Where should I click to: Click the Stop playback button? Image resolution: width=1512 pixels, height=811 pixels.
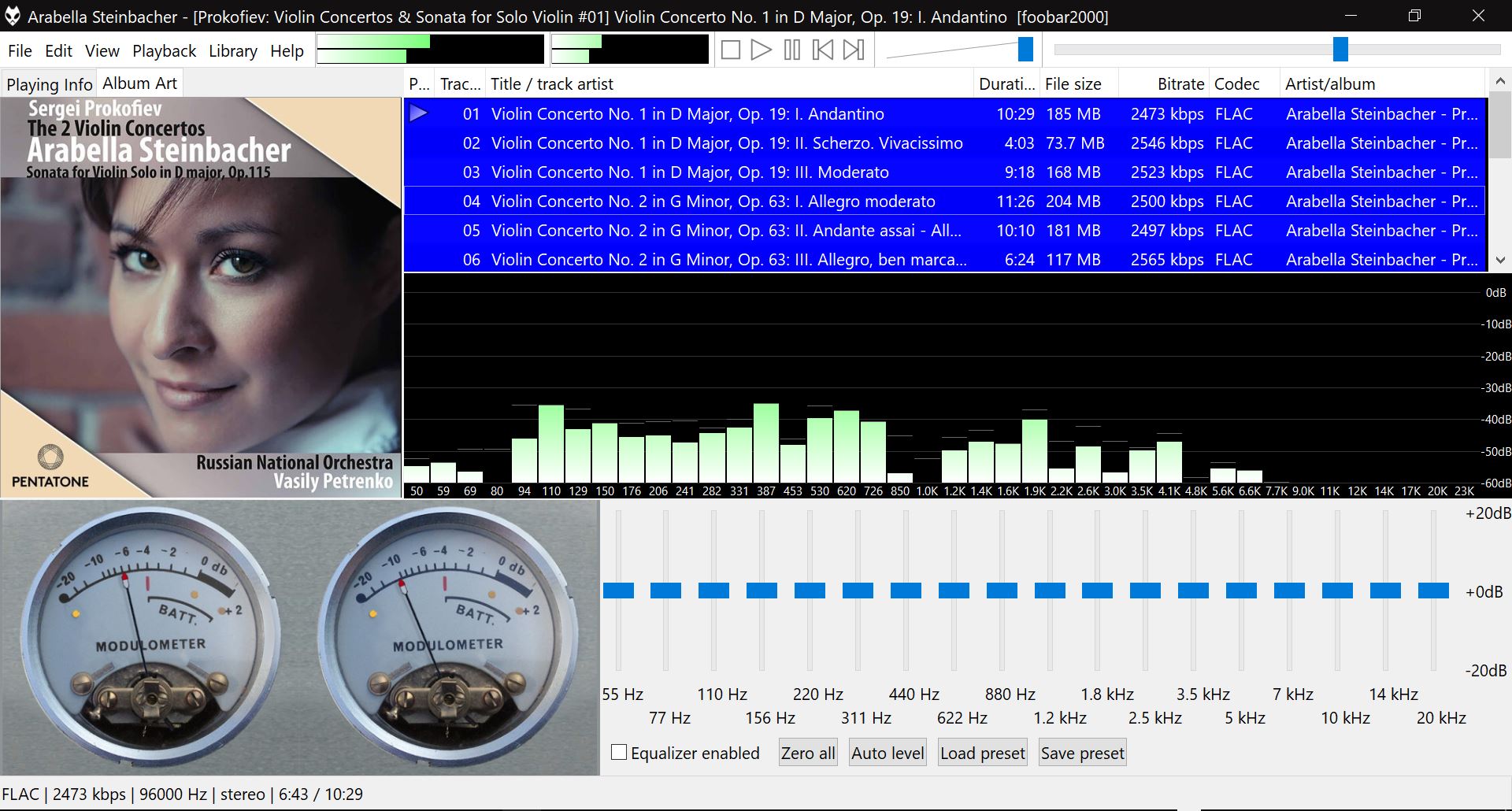pyautogui.click(x=731, y=50)
